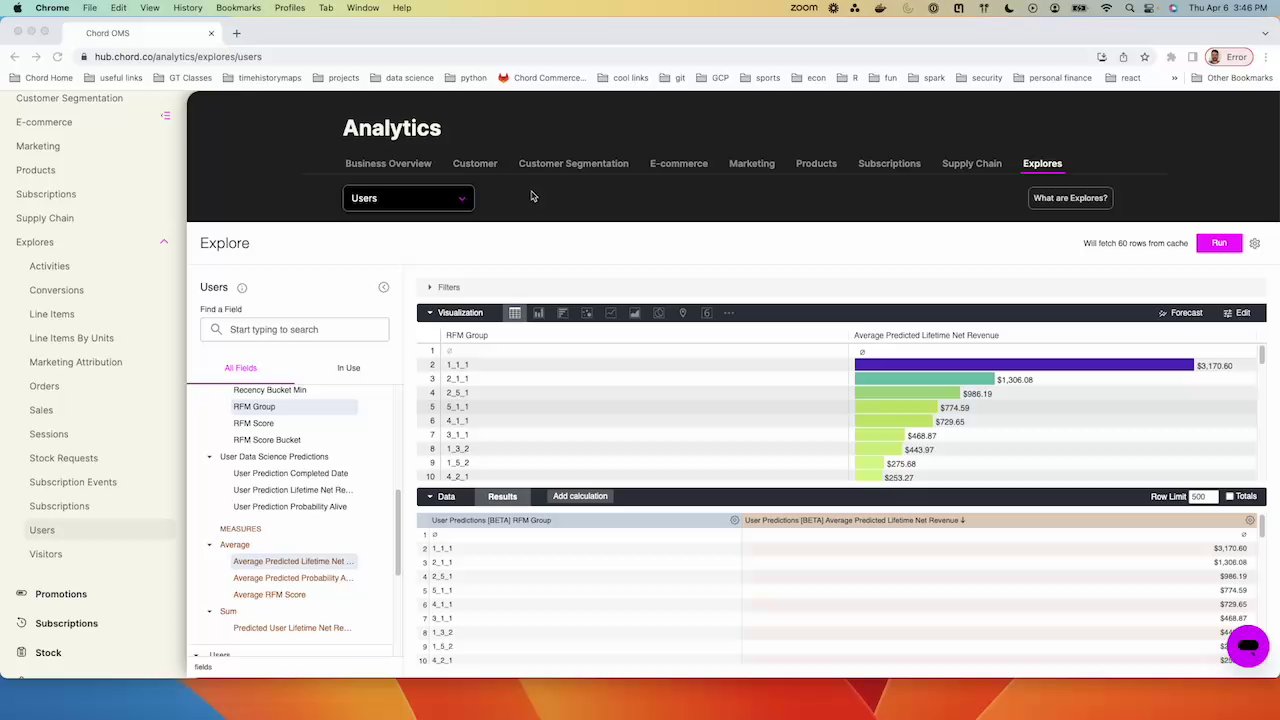Screen dimensions: 1280x720
Task: Focus the Find a Field search box
Action: click(x=294, y=329)
